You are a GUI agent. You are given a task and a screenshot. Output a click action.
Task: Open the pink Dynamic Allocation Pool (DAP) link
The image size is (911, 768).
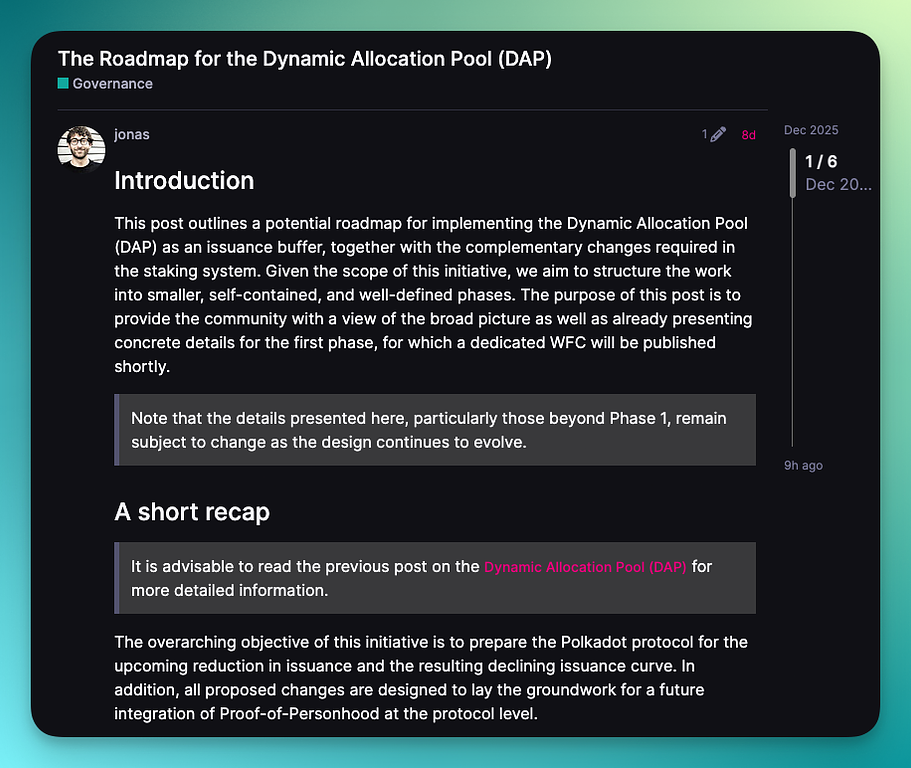point(585,567)
